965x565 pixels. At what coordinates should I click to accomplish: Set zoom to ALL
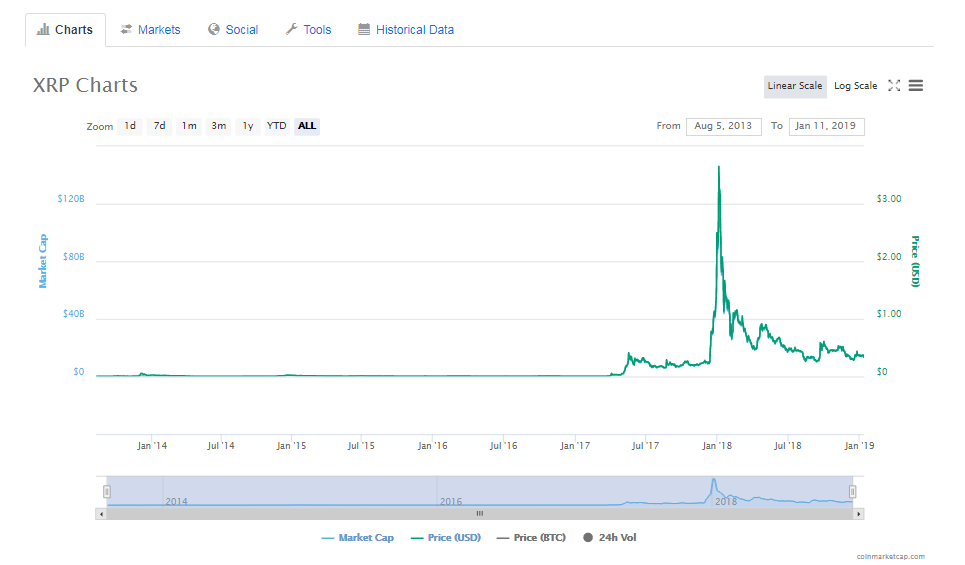pos(306,126)
